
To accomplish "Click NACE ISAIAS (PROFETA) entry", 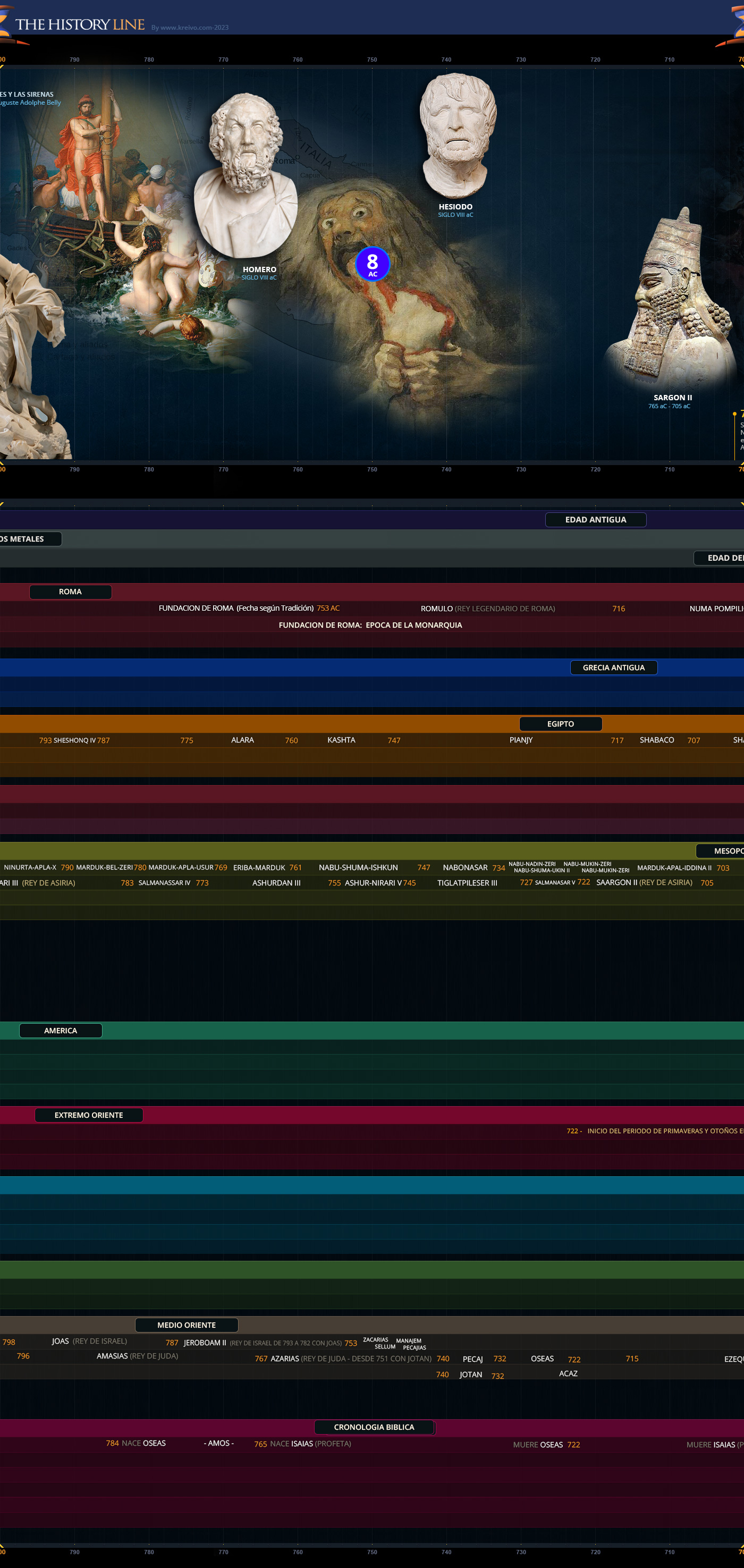I will click(310, 1444).
